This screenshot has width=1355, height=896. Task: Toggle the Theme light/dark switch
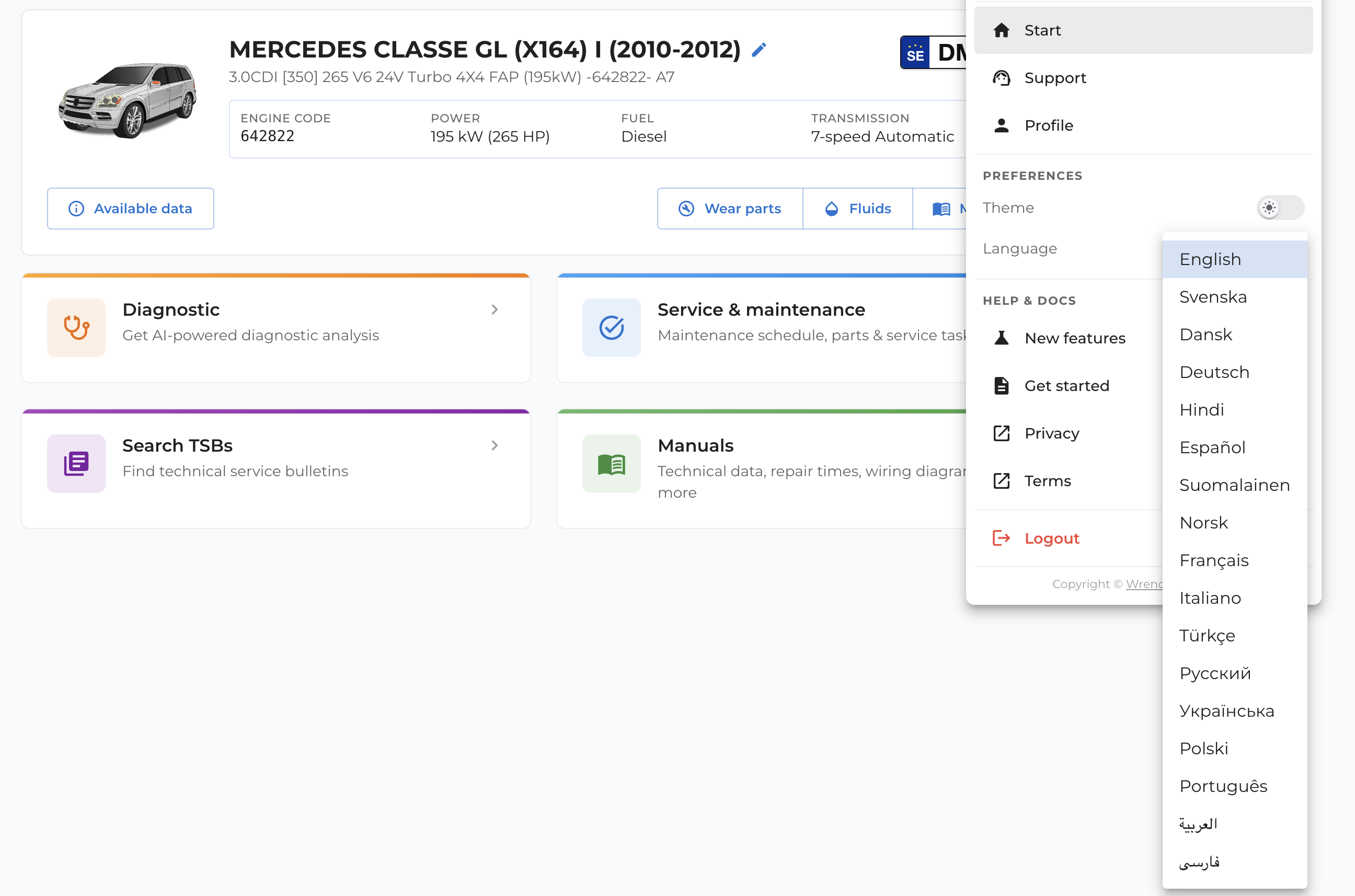pos(1280,208)
